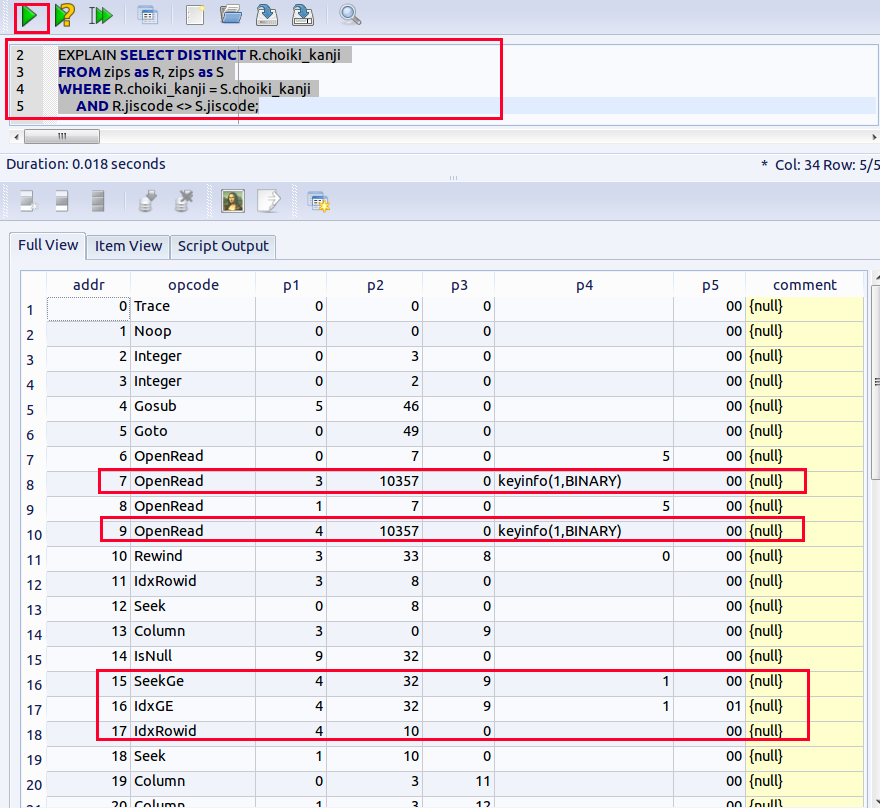Image resolution: width=880 pixels, height=808 pixels.
Task: Click the p1 column header
Action: [x=291, y=285]
